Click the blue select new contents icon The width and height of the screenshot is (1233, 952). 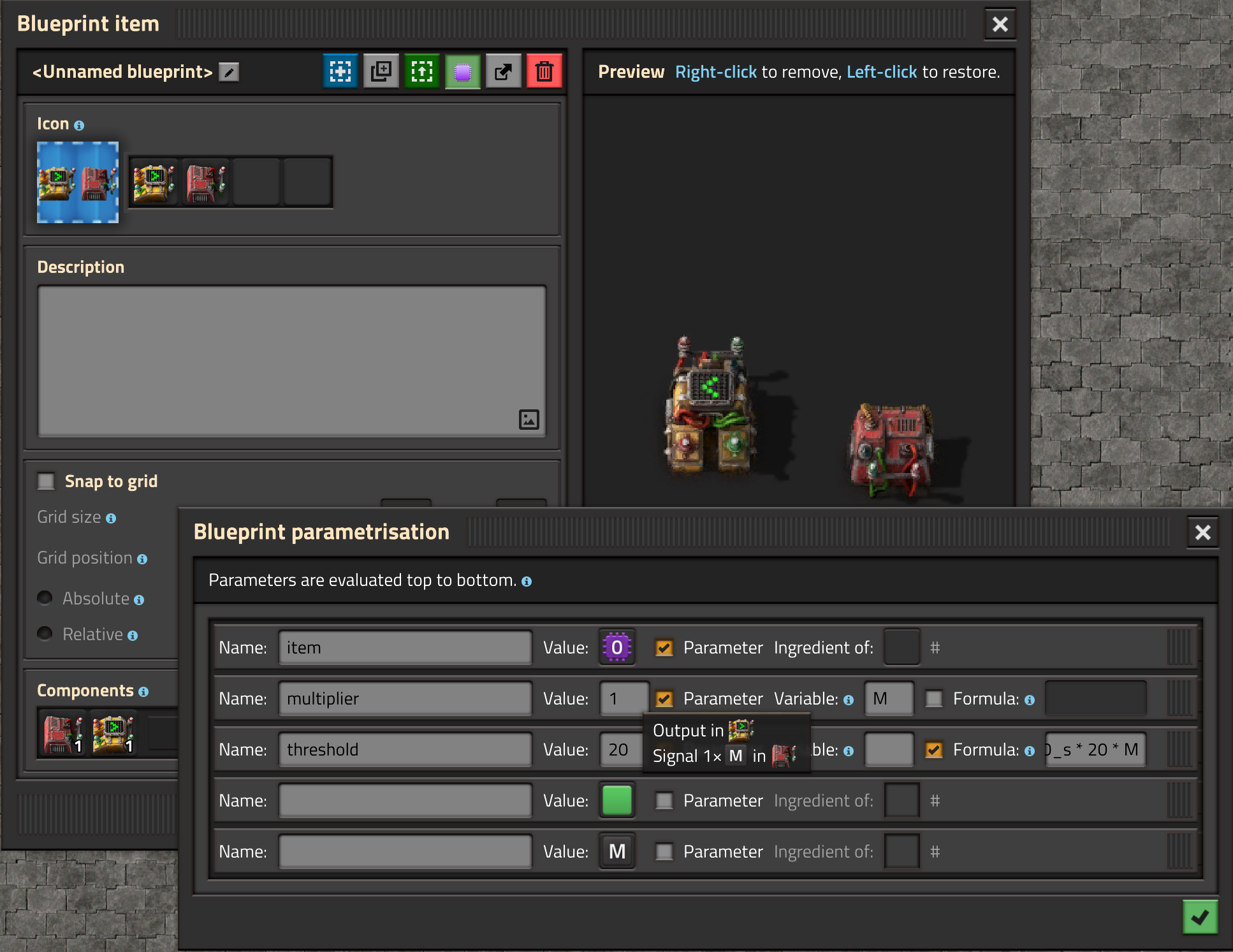pyautogui.click(x=340, y=71)
